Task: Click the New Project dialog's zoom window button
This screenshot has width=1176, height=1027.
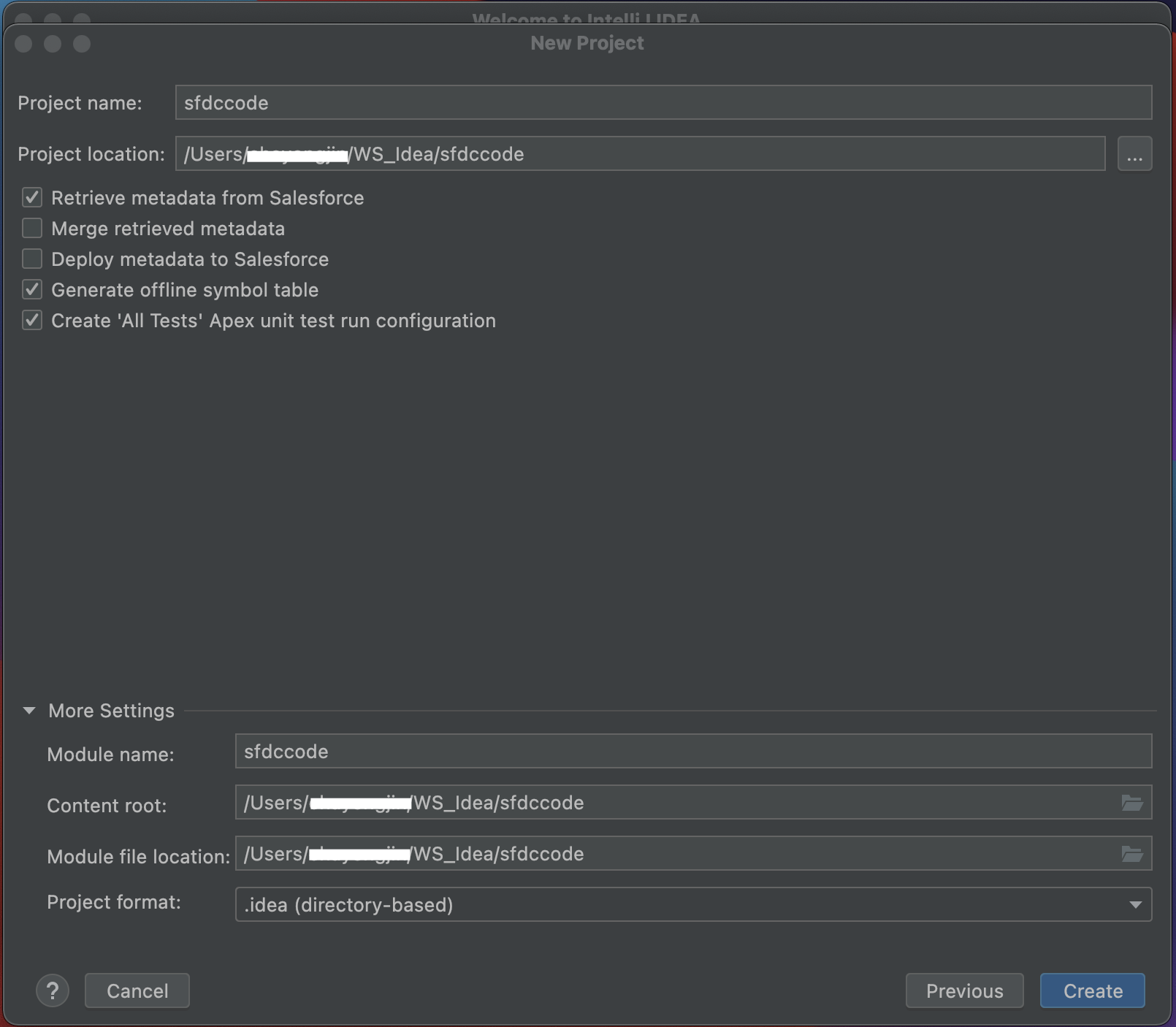Action: coord(82,44)
